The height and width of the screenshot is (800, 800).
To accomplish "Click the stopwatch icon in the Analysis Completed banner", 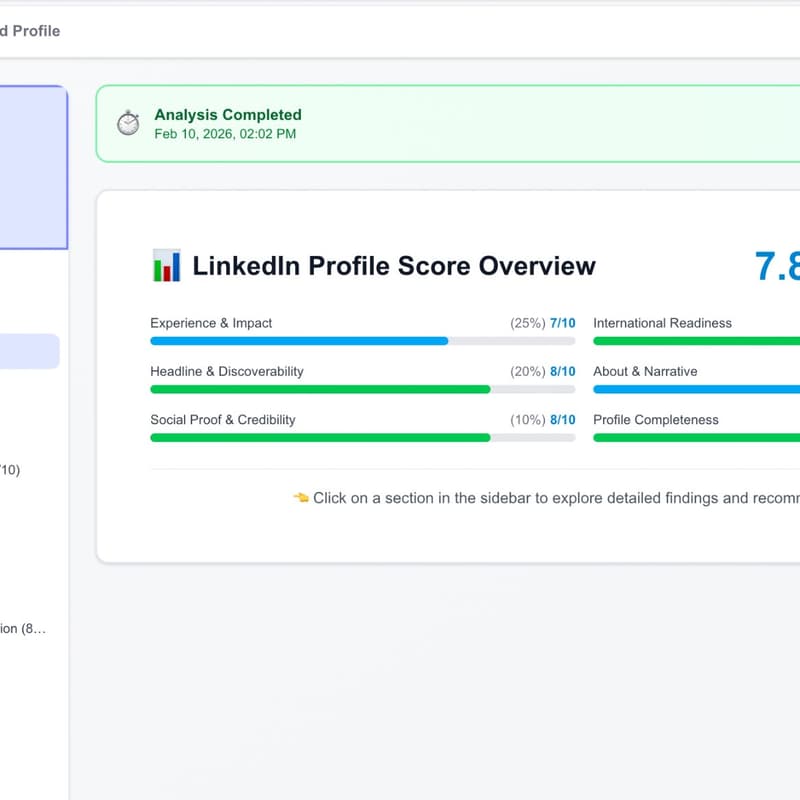I will 127,123.
